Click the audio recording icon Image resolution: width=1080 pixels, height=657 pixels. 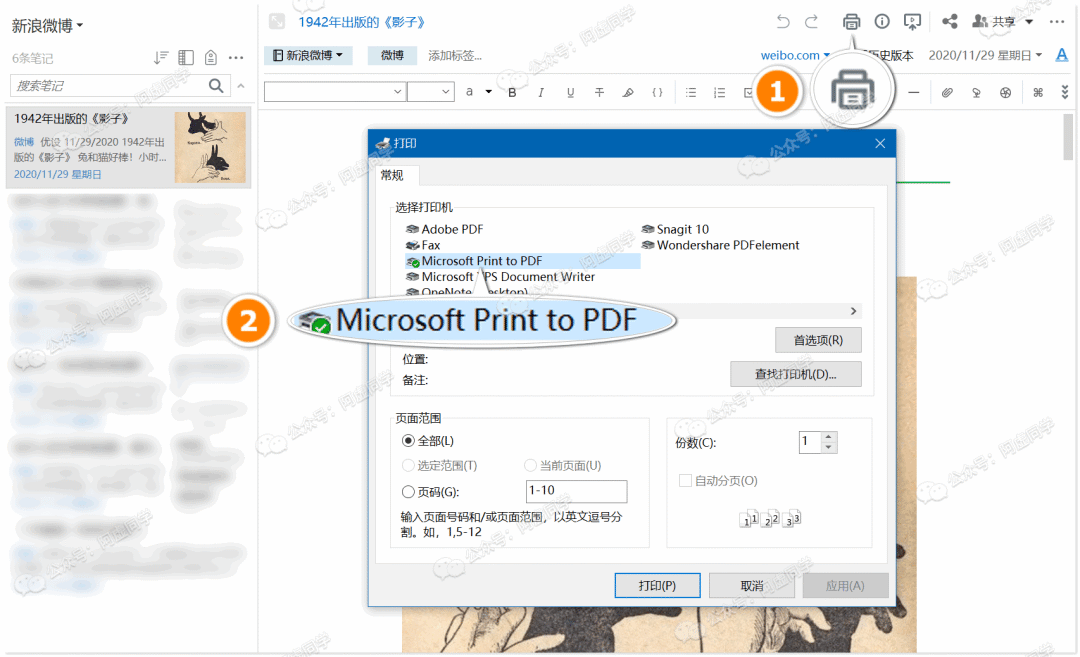976,92
